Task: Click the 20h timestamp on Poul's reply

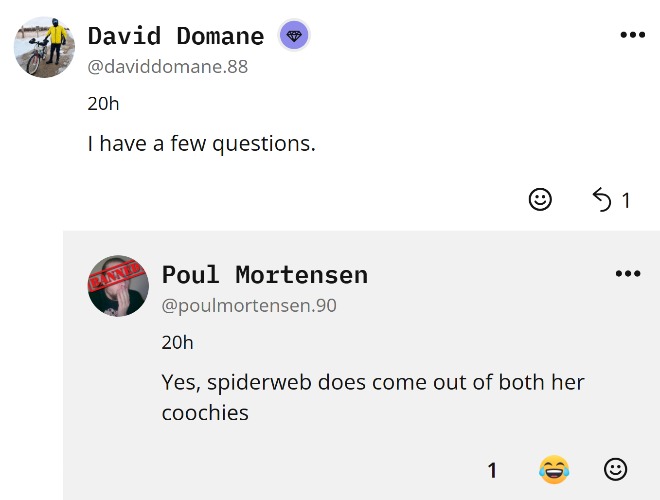Action: click(x=177, y=343)
